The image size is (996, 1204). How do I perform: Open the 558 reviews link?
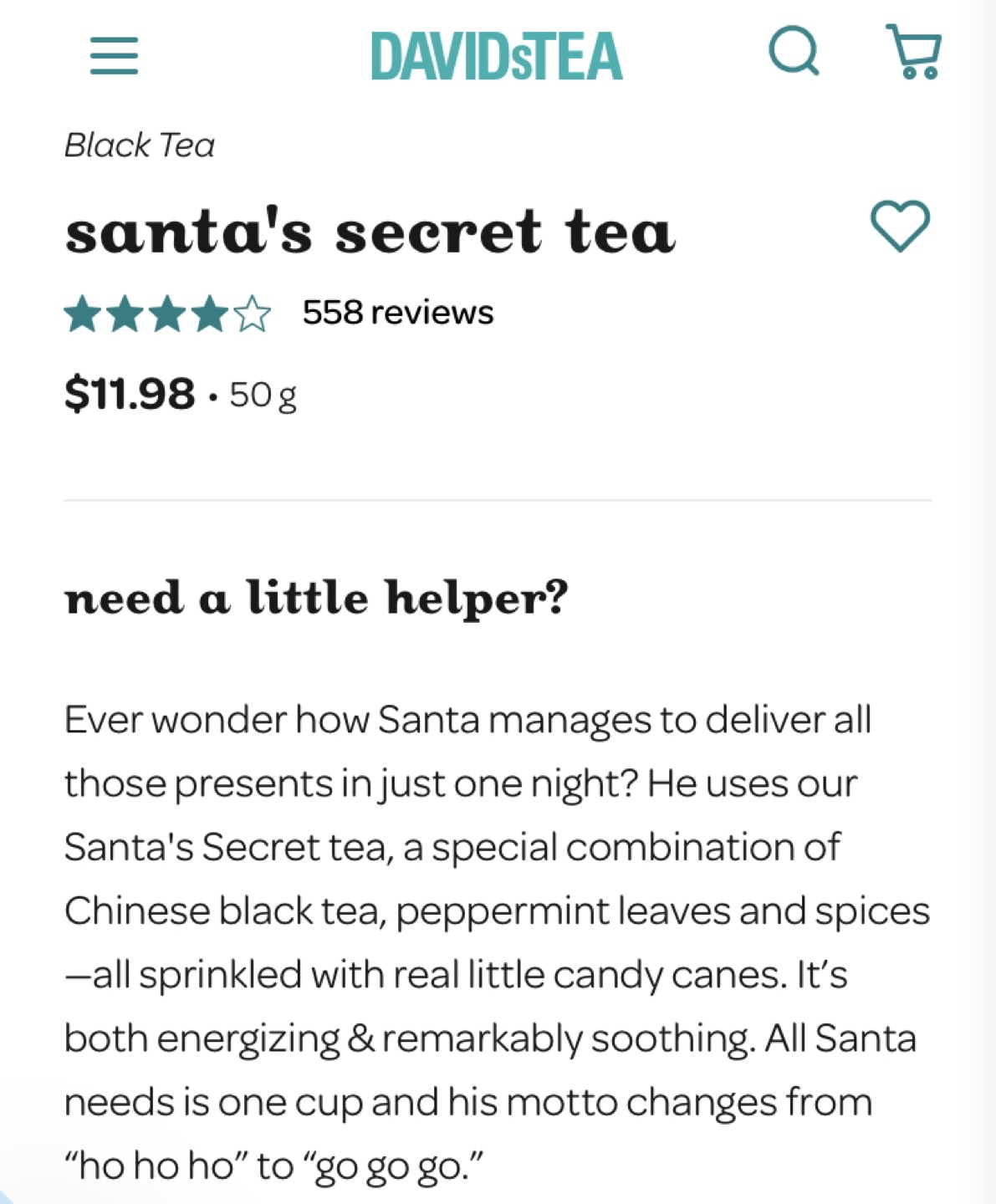coord(398,313)
